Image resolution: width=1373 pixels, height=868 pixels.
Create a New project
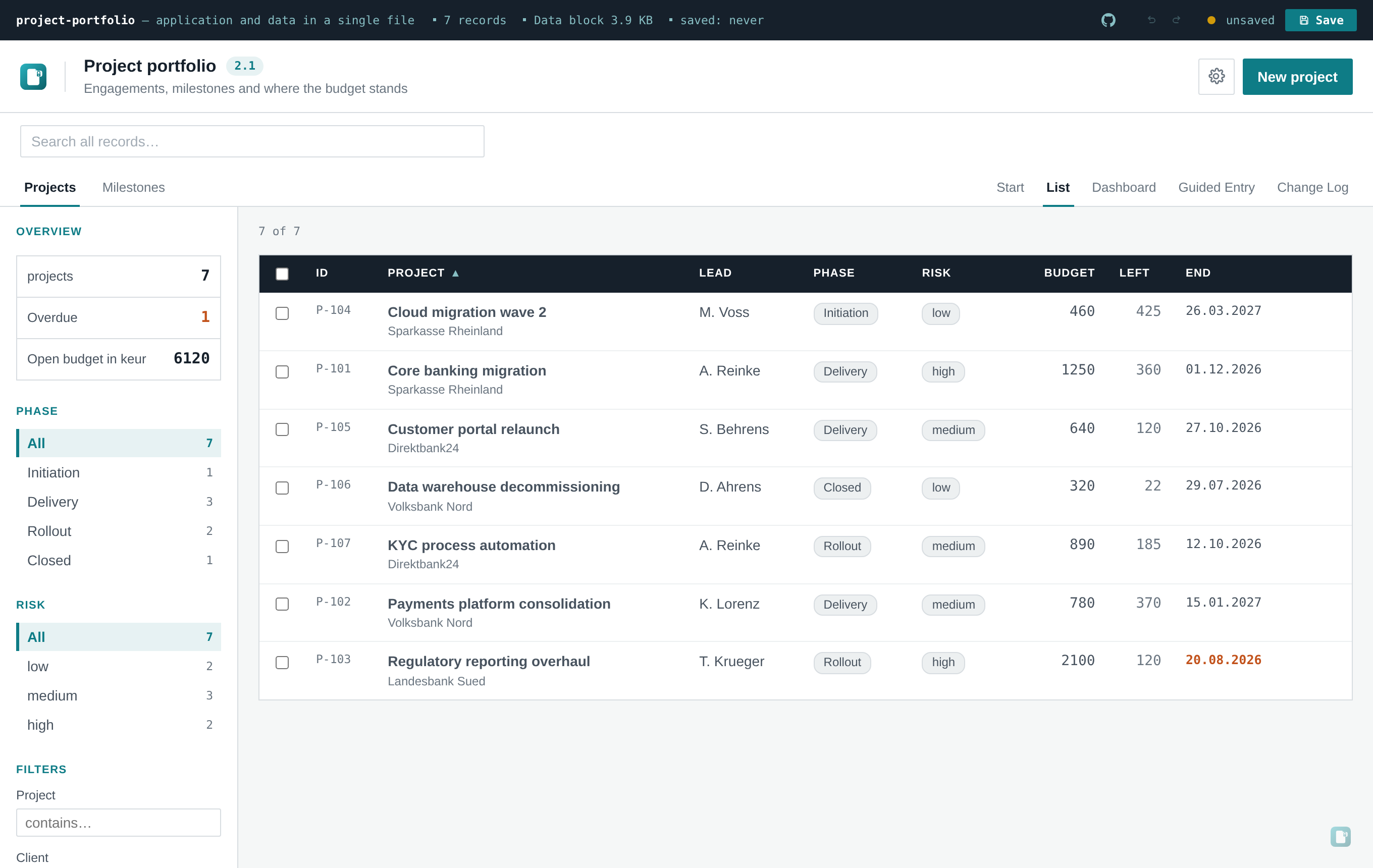point(1297,76)
